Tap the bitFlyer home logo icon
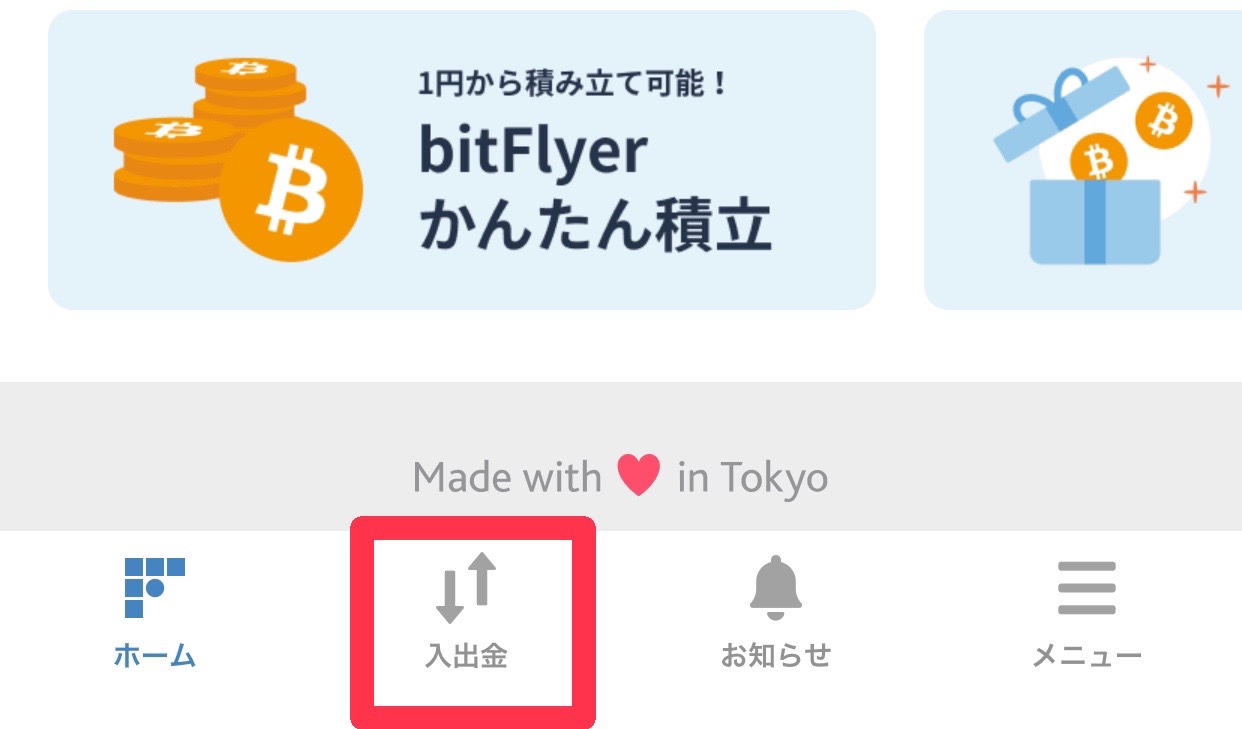This screenshot has height=729, width=1242. point(154,587)
